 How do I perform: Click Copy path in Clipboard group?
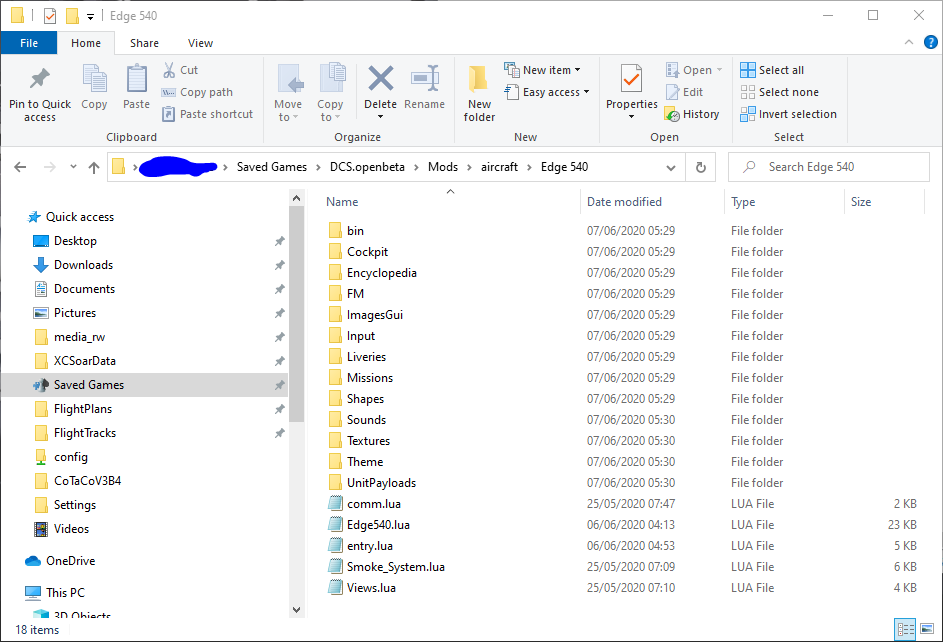(x=197, y=92)
